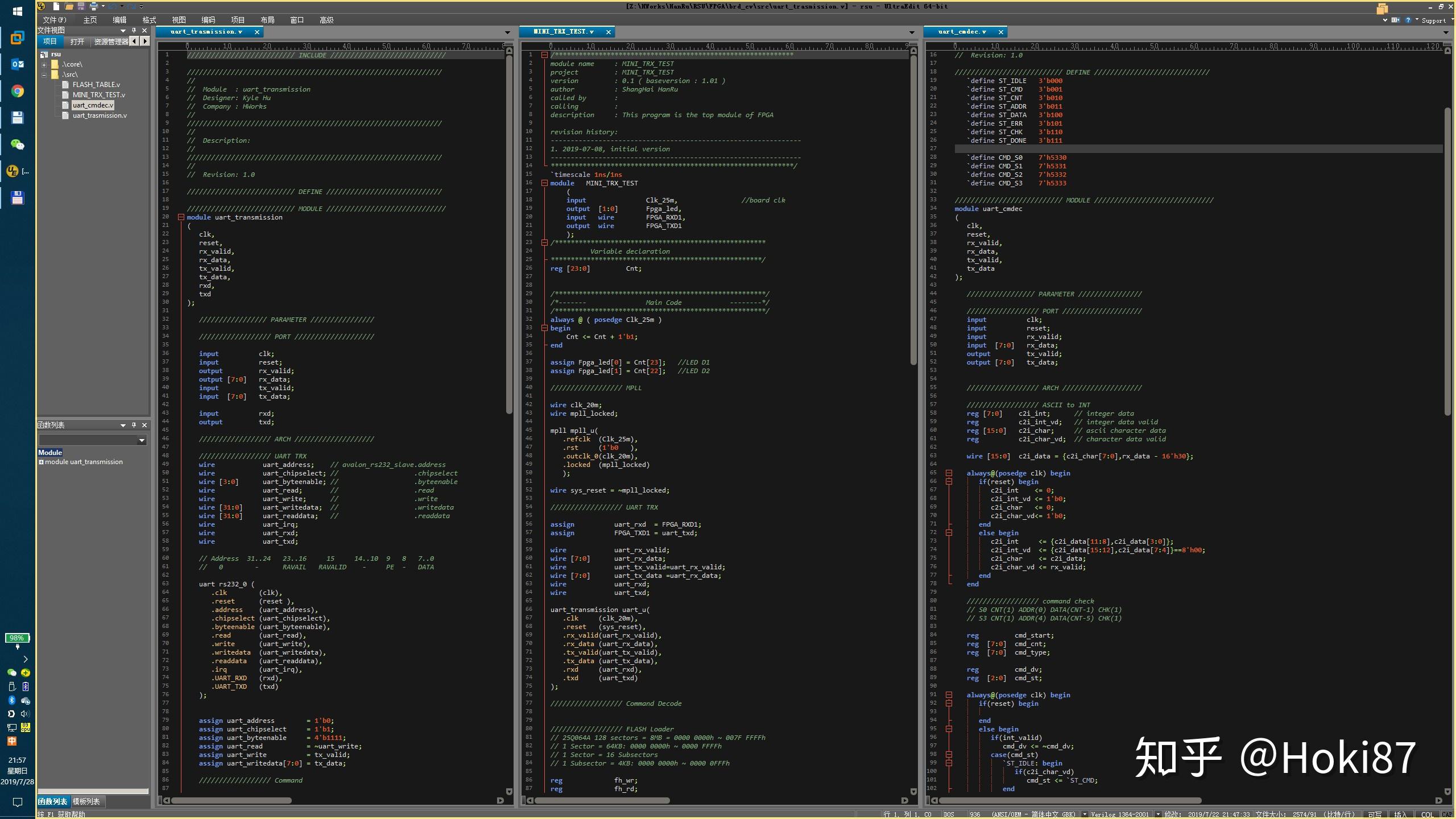This screenshot has width=1456, height=819.
Task: Collapse the always block fold at uart_cmdec line 65
Action: point(949,473)
